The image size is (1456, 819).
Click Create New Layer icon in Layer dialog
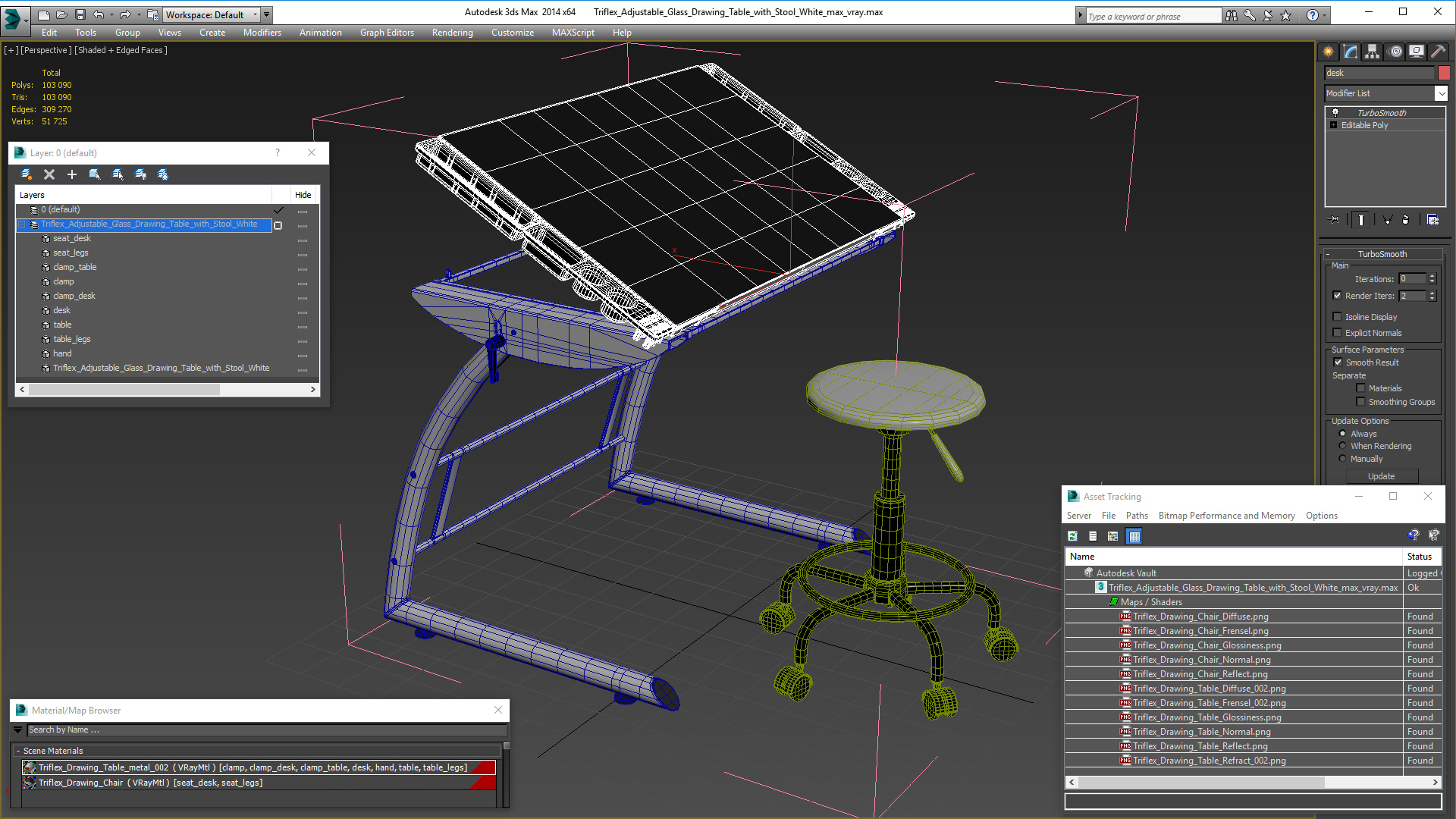[27, 174]
